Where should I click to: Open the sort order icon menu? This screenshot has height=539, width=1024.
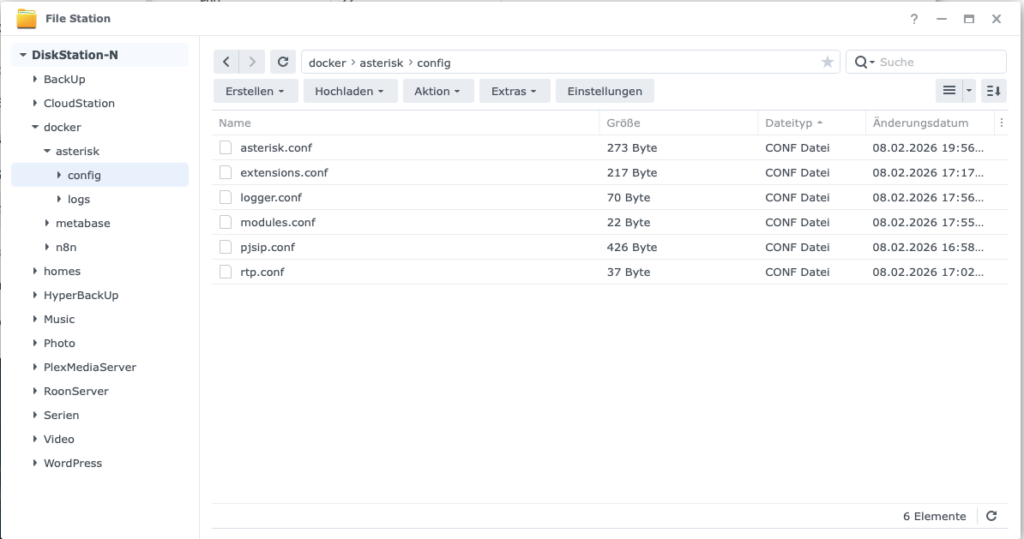coord(993,91)
